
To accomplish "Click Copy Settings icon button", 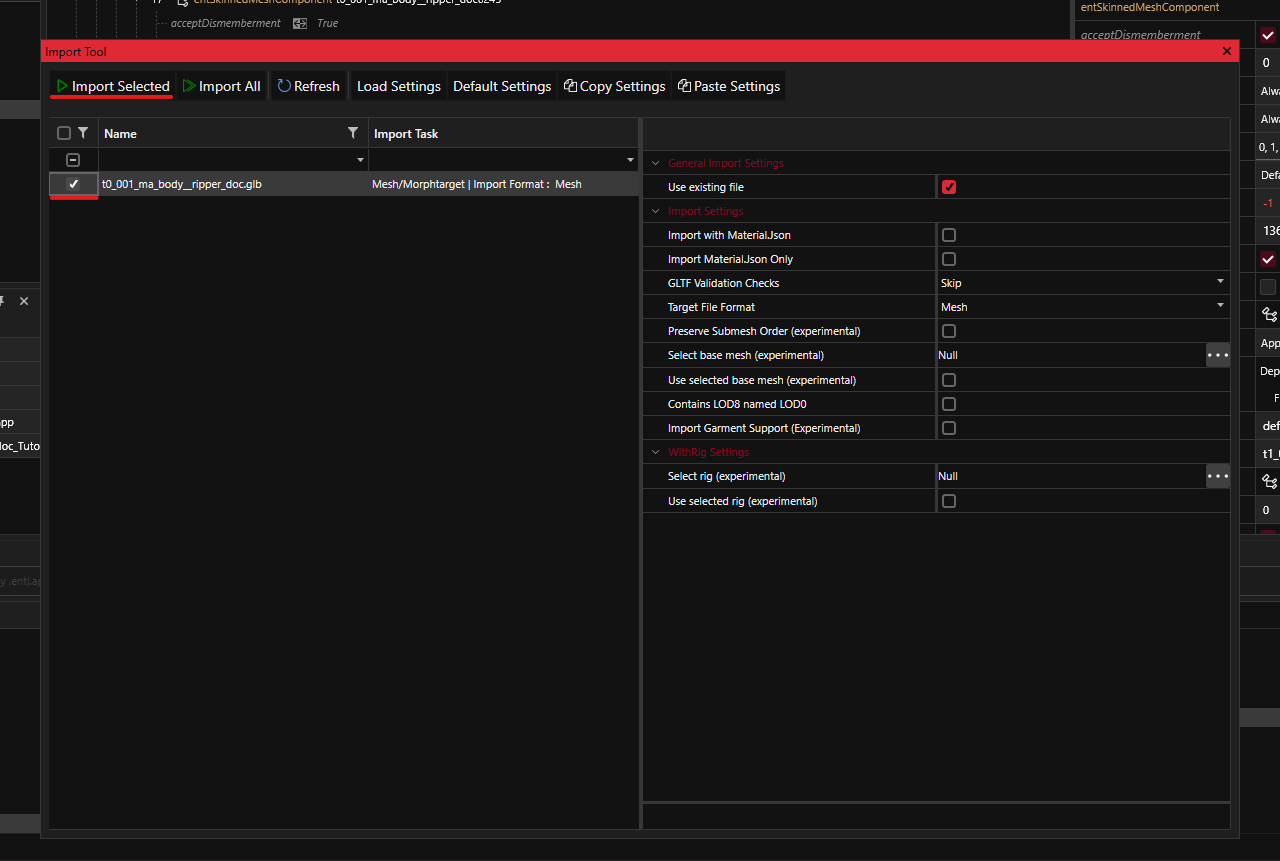I will (x=614, y=86).
